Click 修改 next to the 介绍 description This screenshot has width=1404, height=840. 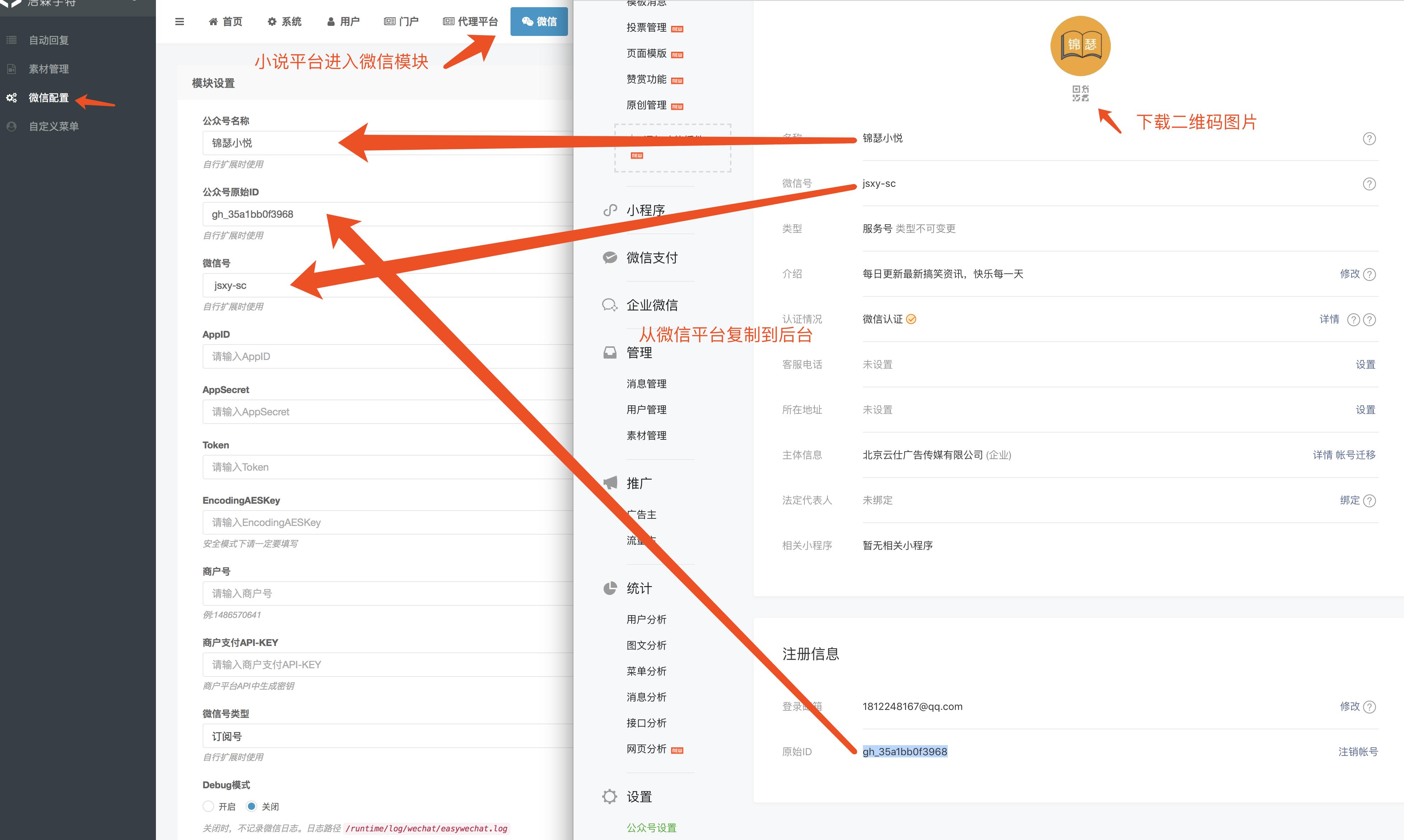(1350, 274)
